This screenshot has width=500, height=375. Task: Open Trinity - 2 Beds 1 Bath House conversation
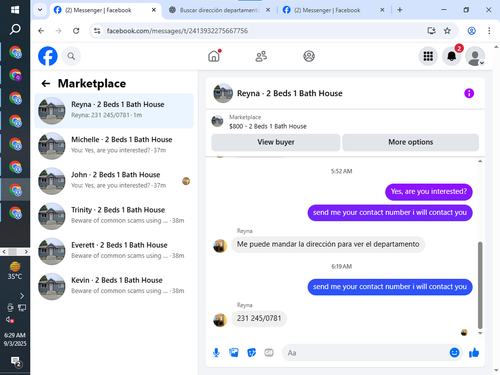point(114,216)
